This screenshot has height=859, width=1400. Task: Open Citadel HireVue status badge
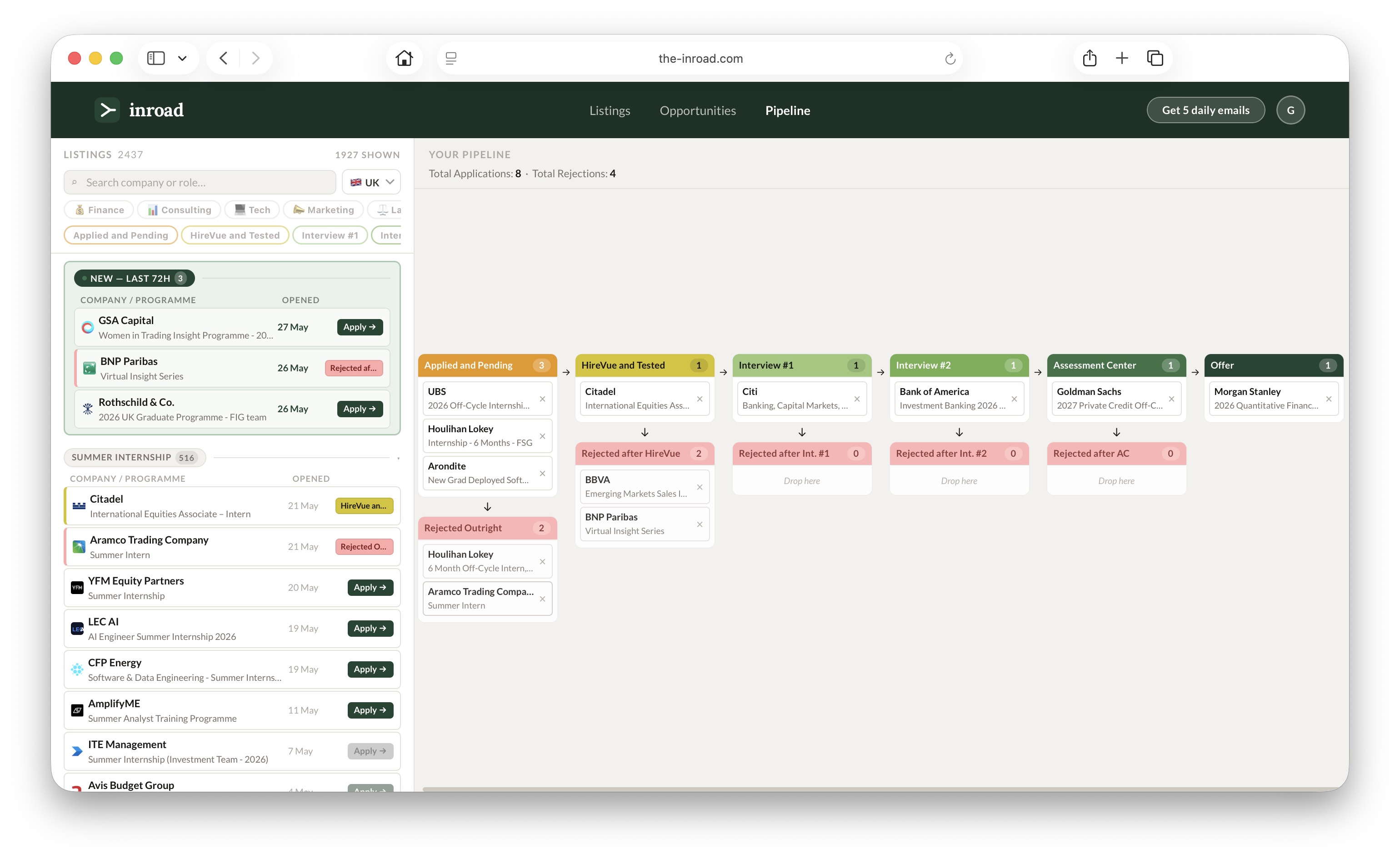(x=364, y=505)
